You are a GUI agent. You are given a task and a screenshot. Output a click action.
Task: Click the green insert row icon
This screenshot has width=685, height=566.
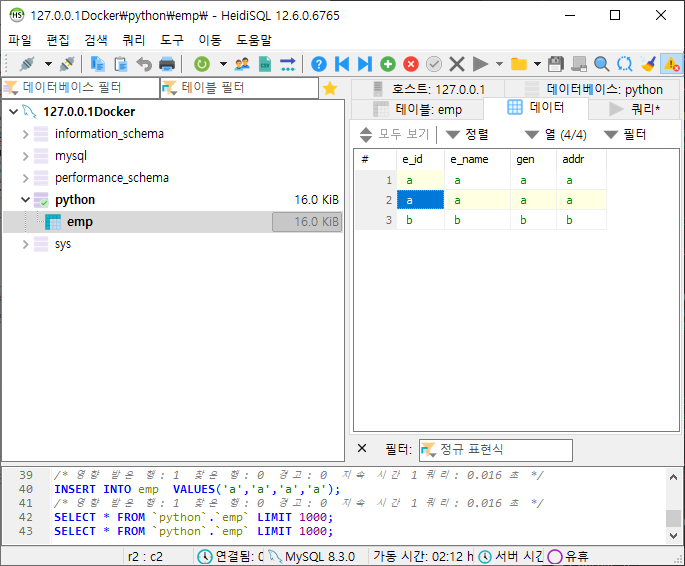click(388, 64)
